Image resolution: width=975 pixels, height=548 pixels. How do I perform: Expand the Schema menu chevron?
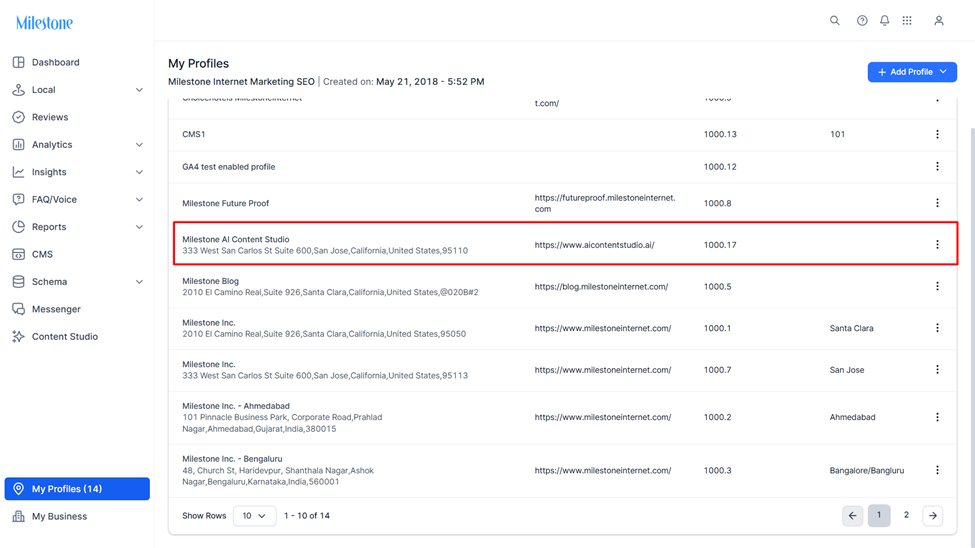coord(139,281)
